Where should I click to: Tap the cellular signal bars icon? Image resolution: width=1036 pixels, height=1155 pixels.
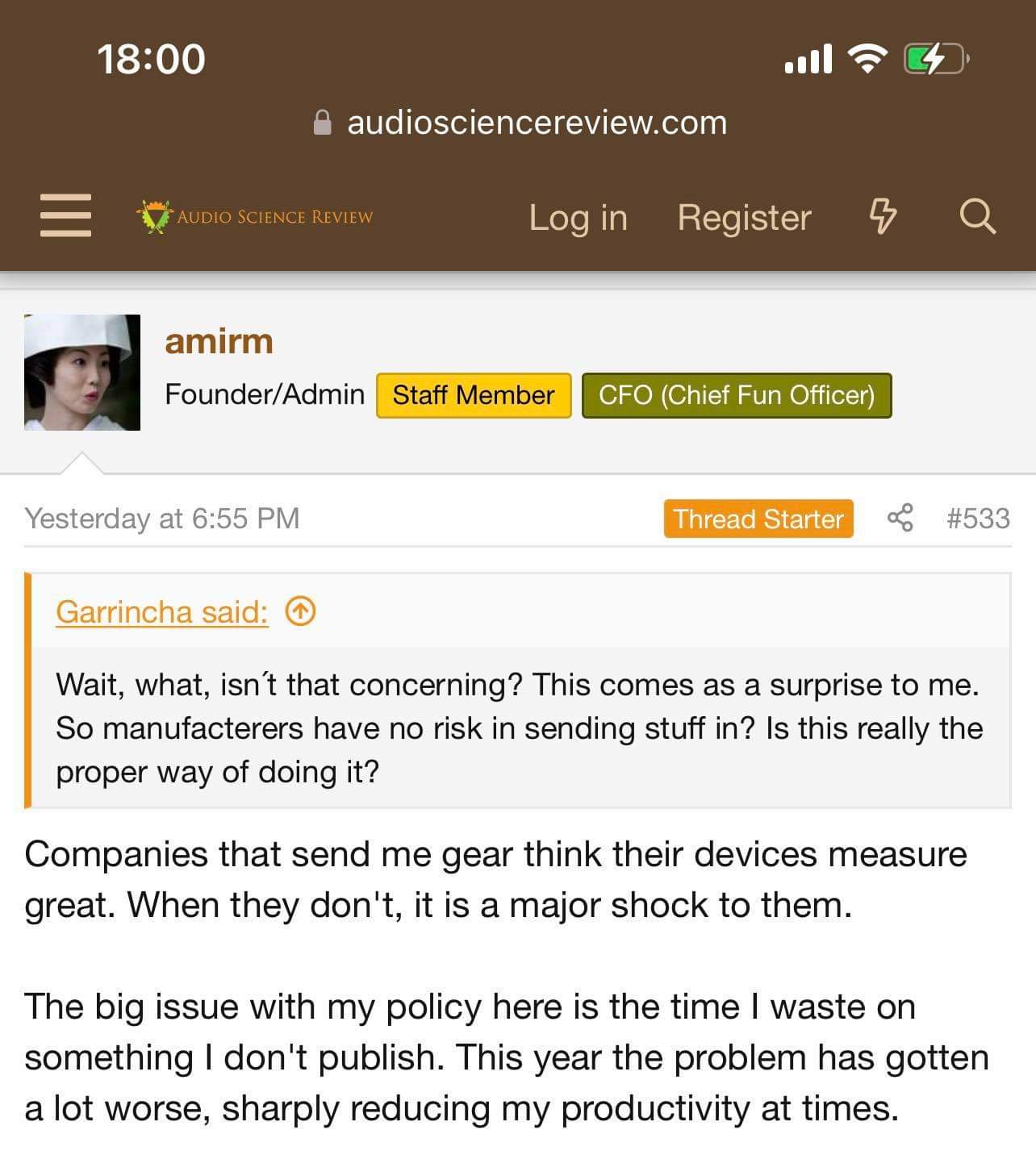(808, 60)
